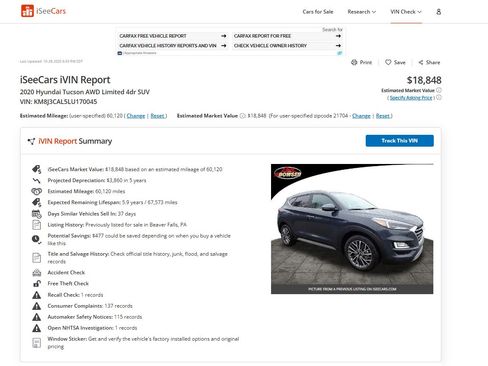Click the Expected Remaining Lifespan icon

pos(37,202)
